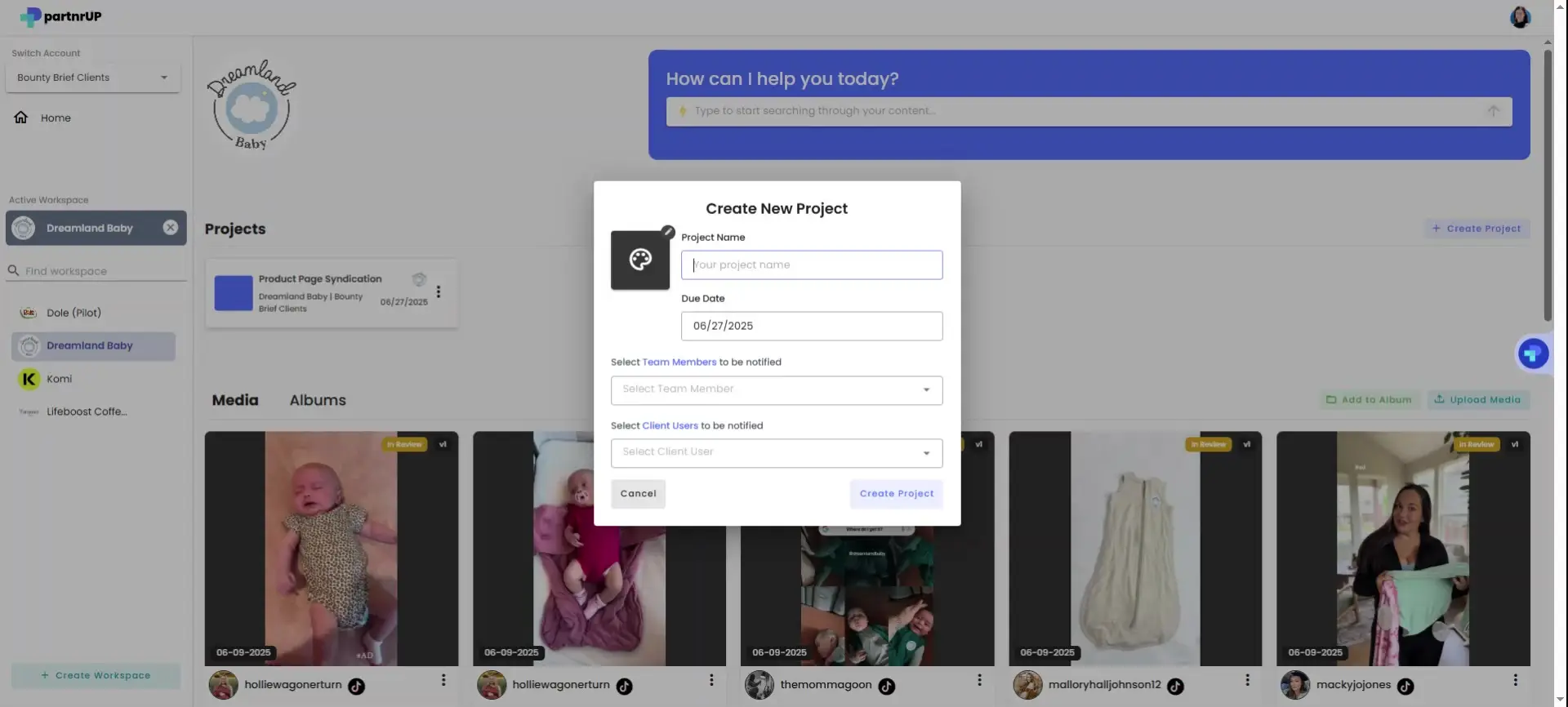Image resolution: width=1568 pixels, height=707 pixels.
Task: Open options menu for malloryhalljohnson12's video
Action: pos(1247,680)
